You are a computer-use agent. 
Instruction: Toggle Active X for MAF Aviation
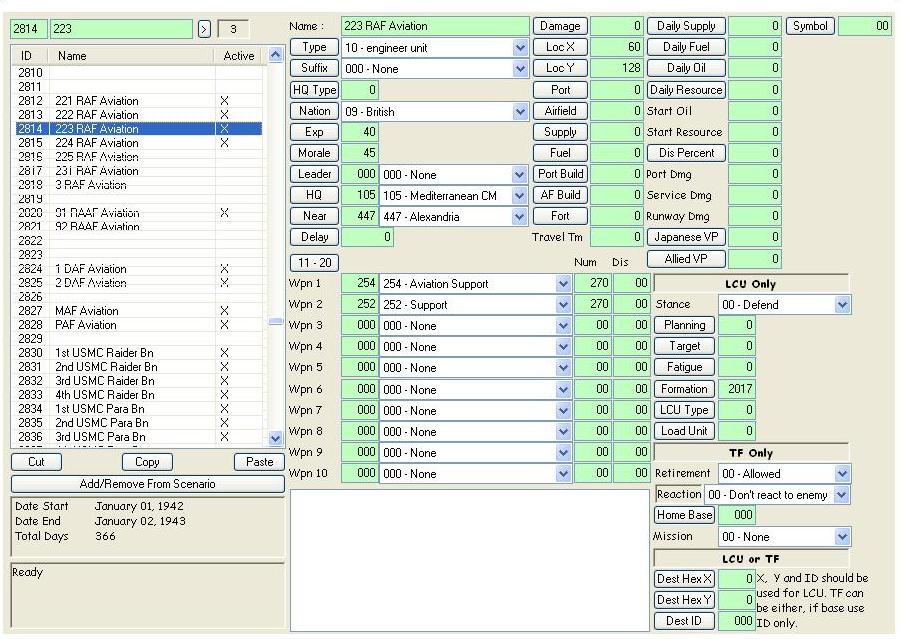tap(224, 311)
